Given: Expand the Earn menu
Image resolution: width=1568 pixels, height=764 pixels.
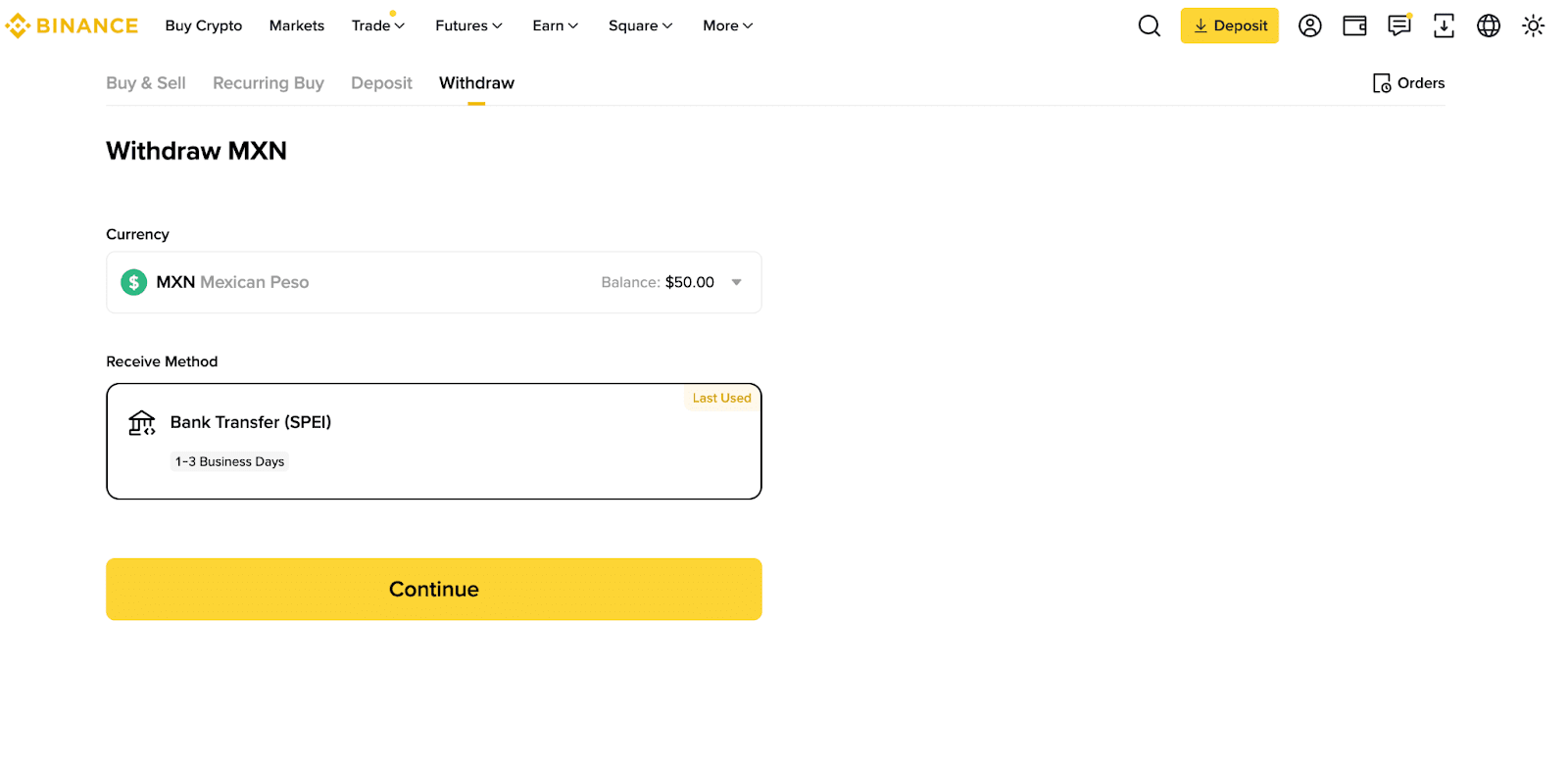Looking at the screenshot, I should 555,25.
